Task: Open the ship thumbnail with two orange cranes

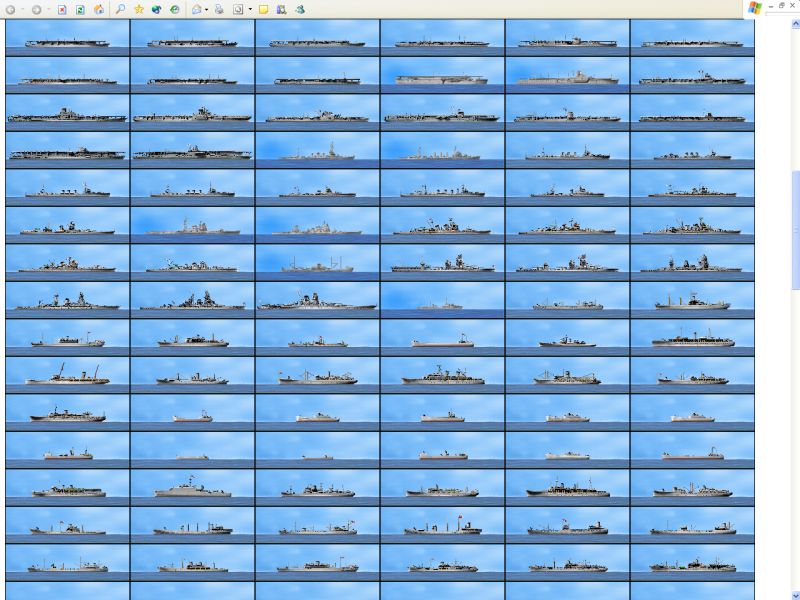Action: [x=67, y=374]
